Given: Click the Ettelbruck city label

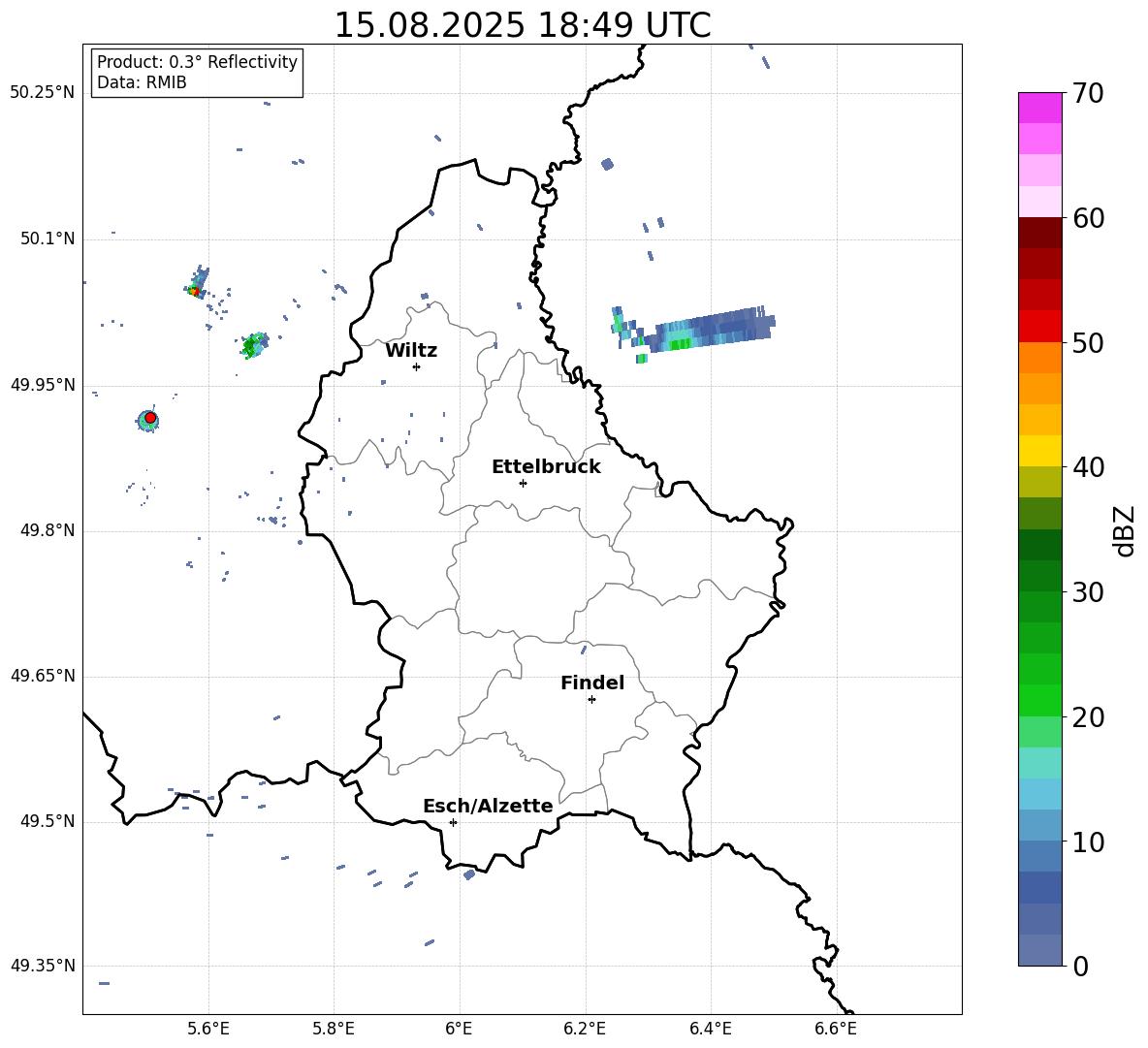Looking at the screenshot, I should 546,467.
